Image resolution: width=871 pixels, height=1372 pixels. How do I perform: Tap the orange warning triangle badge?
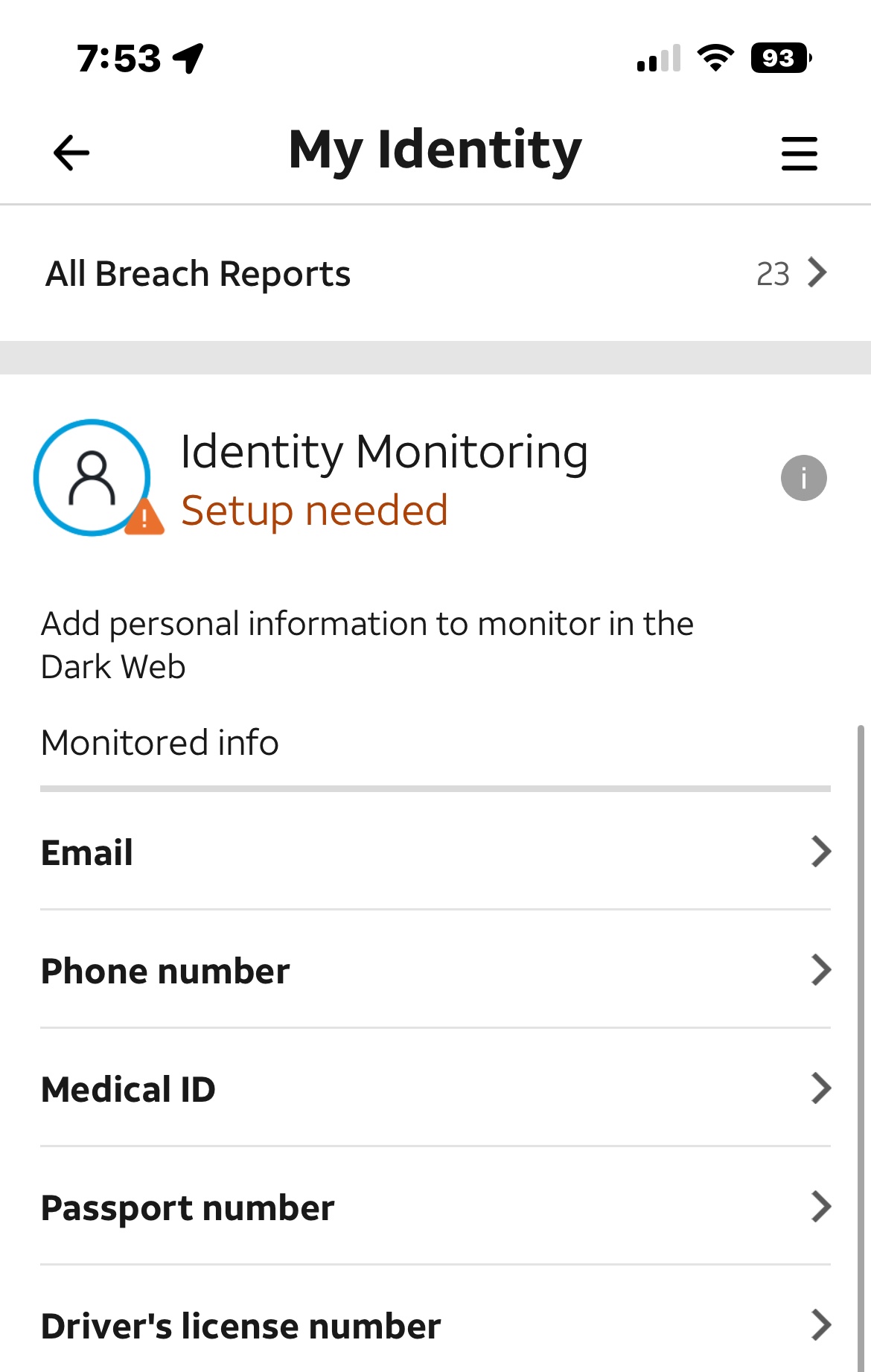pos(144,517)
